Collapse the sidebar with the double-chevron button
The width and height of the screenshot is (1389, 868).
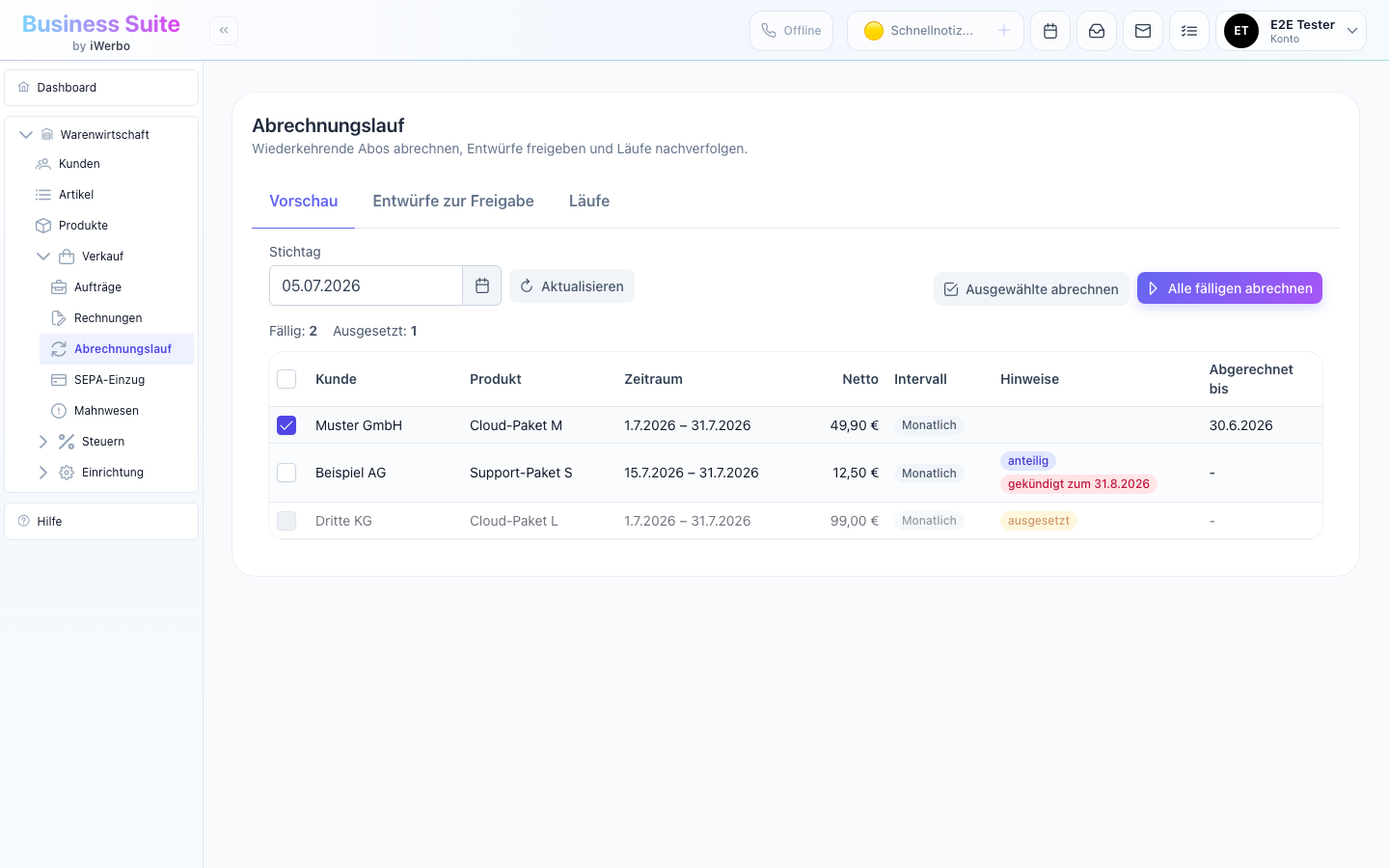point(224,30)
